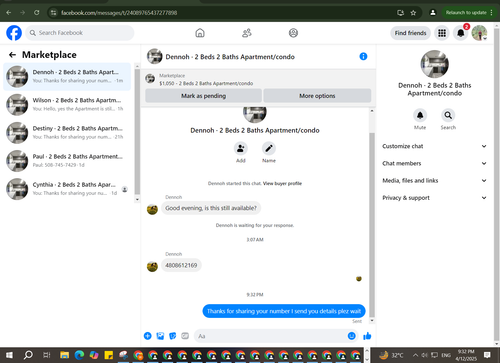
Task: Click the taskbar clock and date
Action: click(x=466, y=355)
